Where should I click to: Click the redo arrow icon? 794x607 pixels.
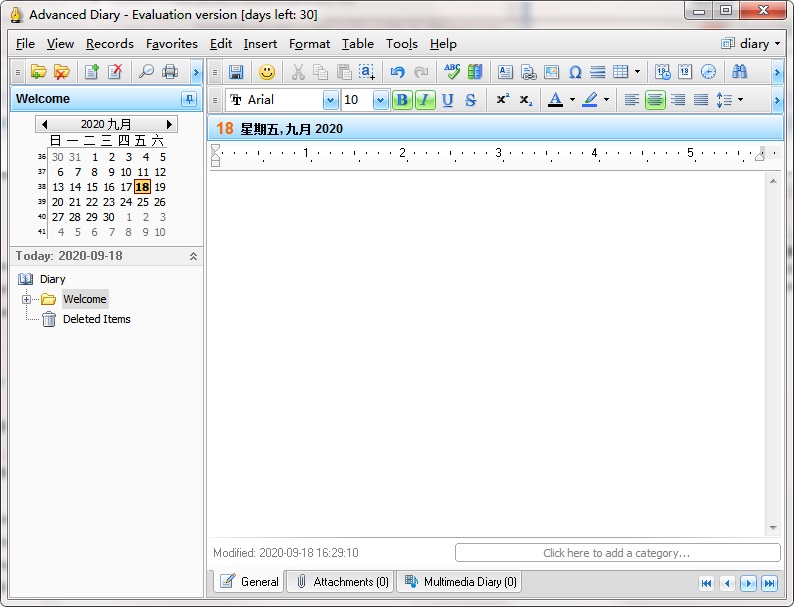pos(421,72)
